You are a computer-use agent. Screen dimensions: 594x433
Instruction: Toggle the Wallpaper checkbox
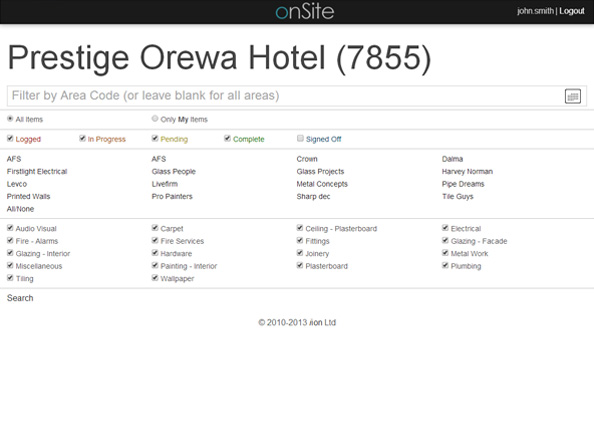155,278
